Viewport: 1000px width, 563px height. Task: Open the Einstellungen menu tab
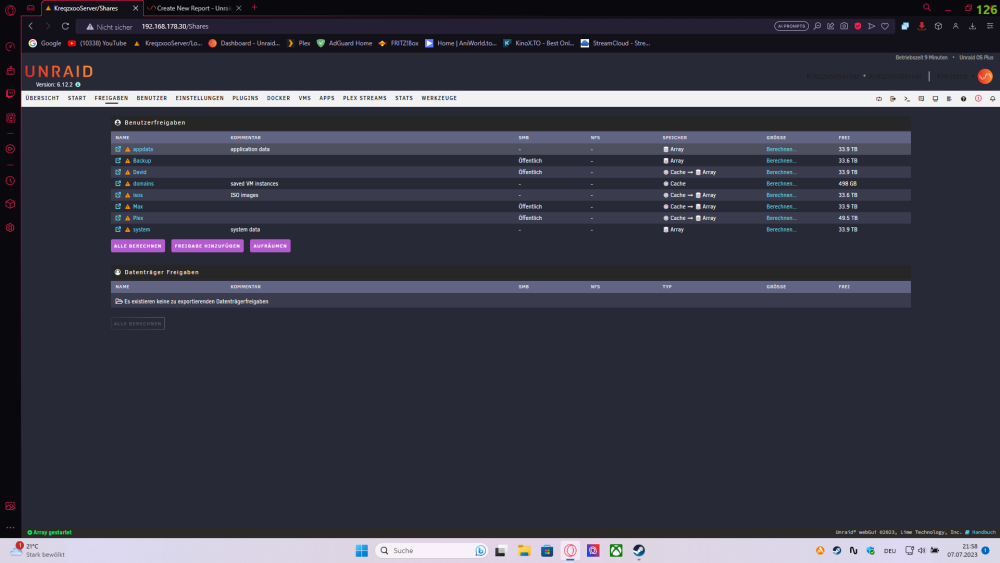(200, 98)
